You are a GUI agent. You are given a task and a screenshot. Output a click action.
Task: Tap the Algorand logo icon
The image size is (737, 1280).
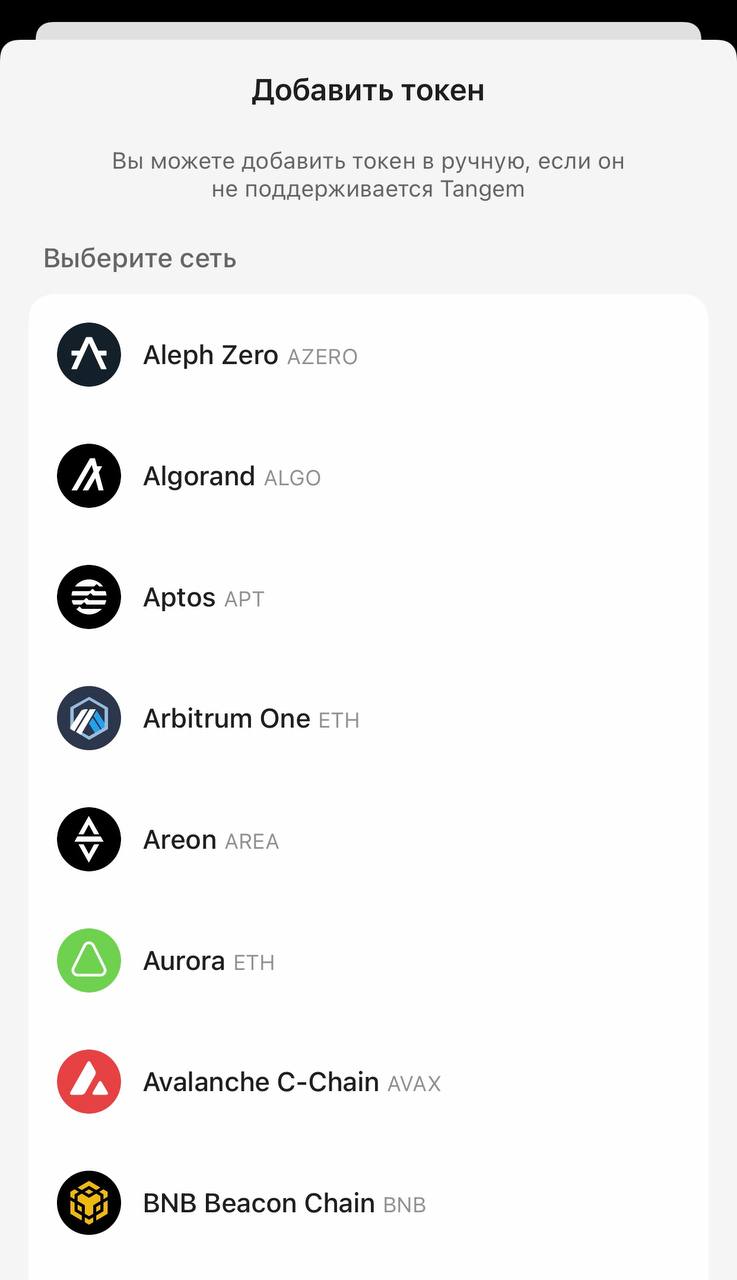pyautogui.click(x=89, y=476)
